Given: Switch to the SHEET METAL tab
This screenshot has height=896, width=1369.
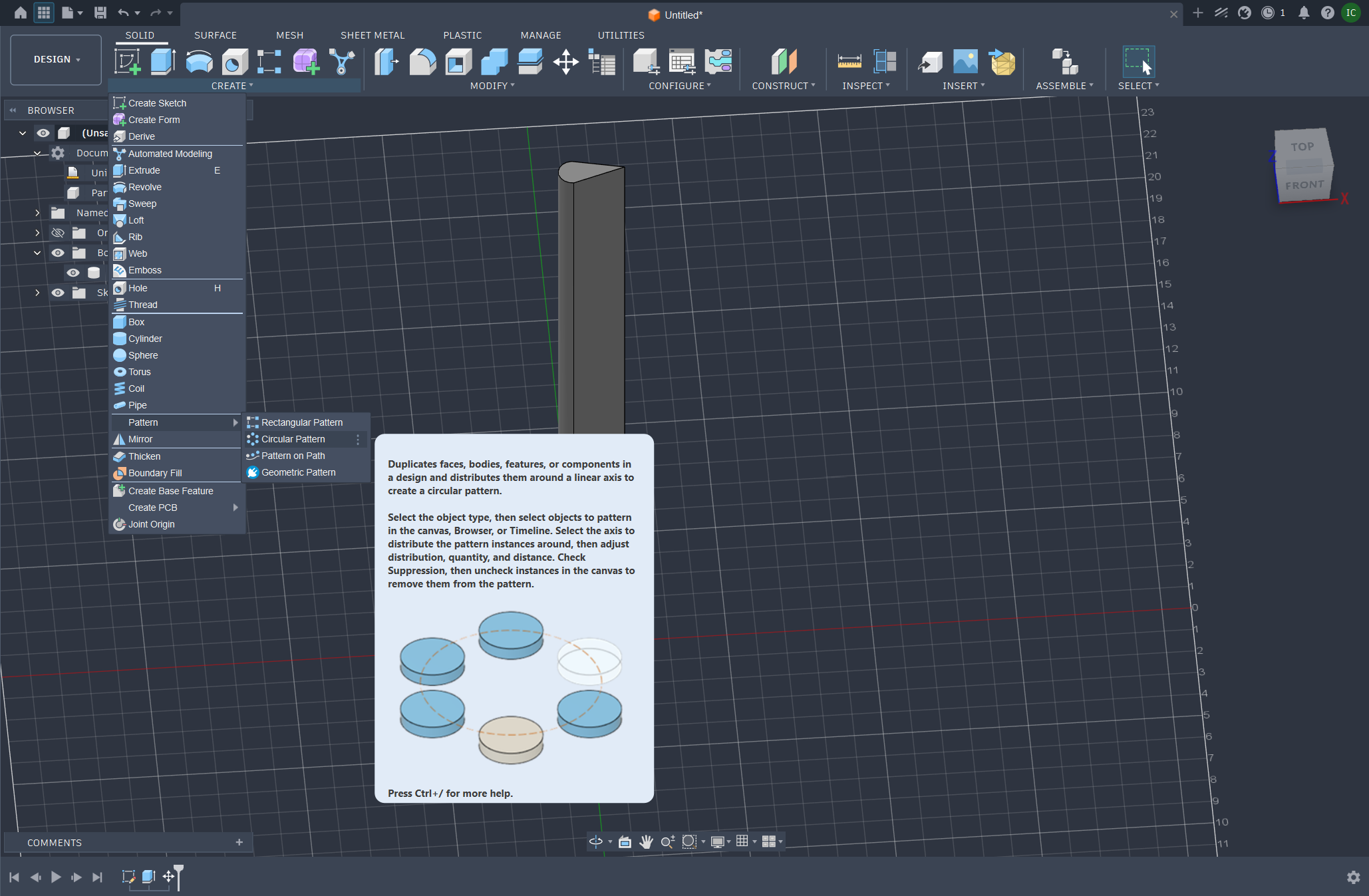Looking at the screenshot, I should click(373, 35).
